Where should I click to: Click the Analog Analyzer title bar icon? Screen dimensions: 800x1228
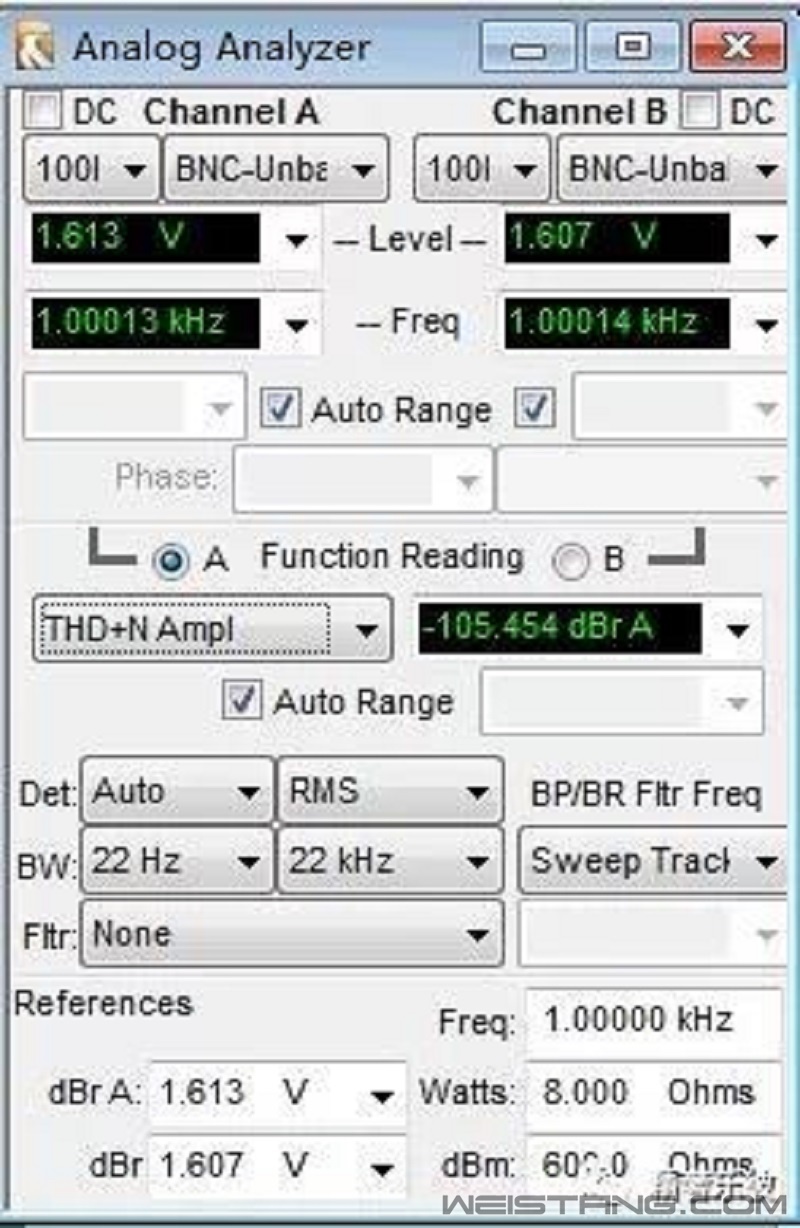(34, 47)
